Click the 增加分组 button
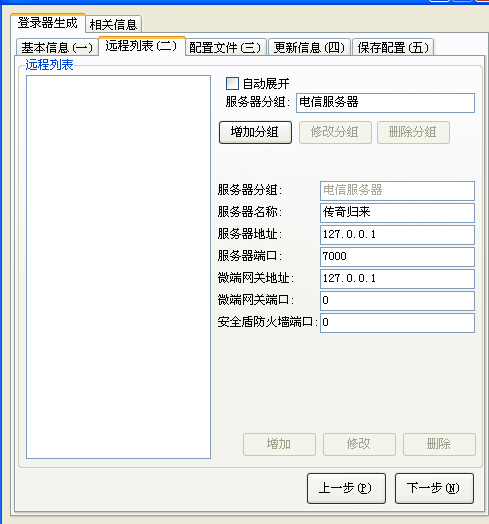489x524 pixels. pos(255,132)
